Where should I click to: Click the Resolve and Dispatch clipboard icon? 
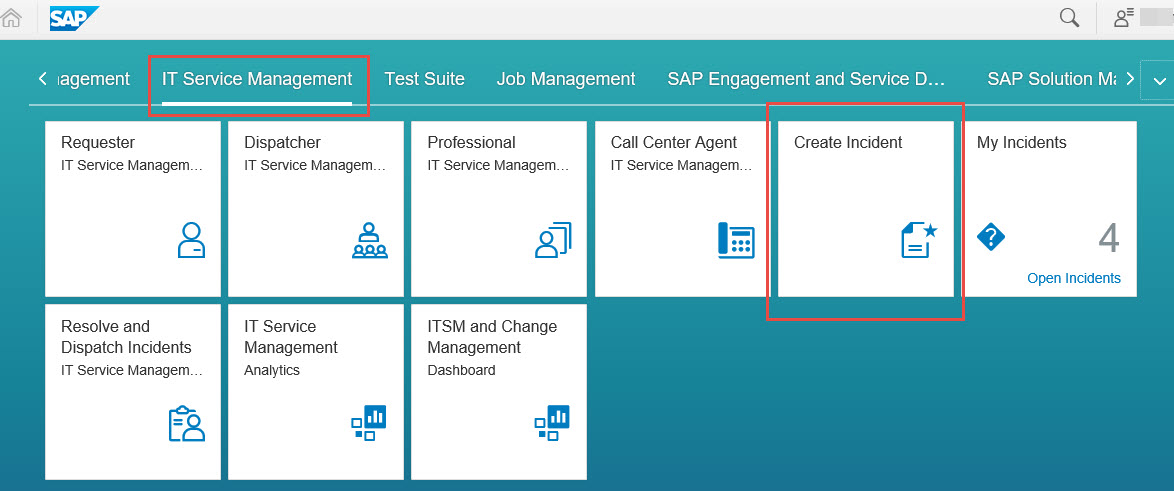coord(186,423)
